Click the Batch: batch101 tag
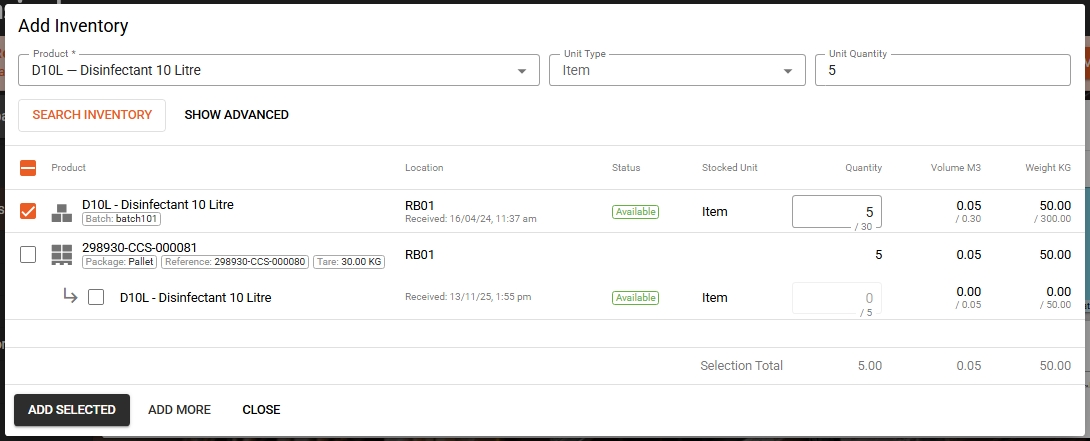This screenshot has height=441, width=1090. tap(122, 219)
